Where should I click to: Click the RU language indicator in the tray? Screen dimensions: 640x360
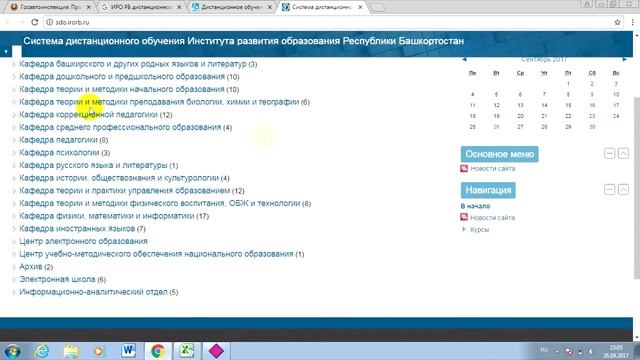[544, 350]
